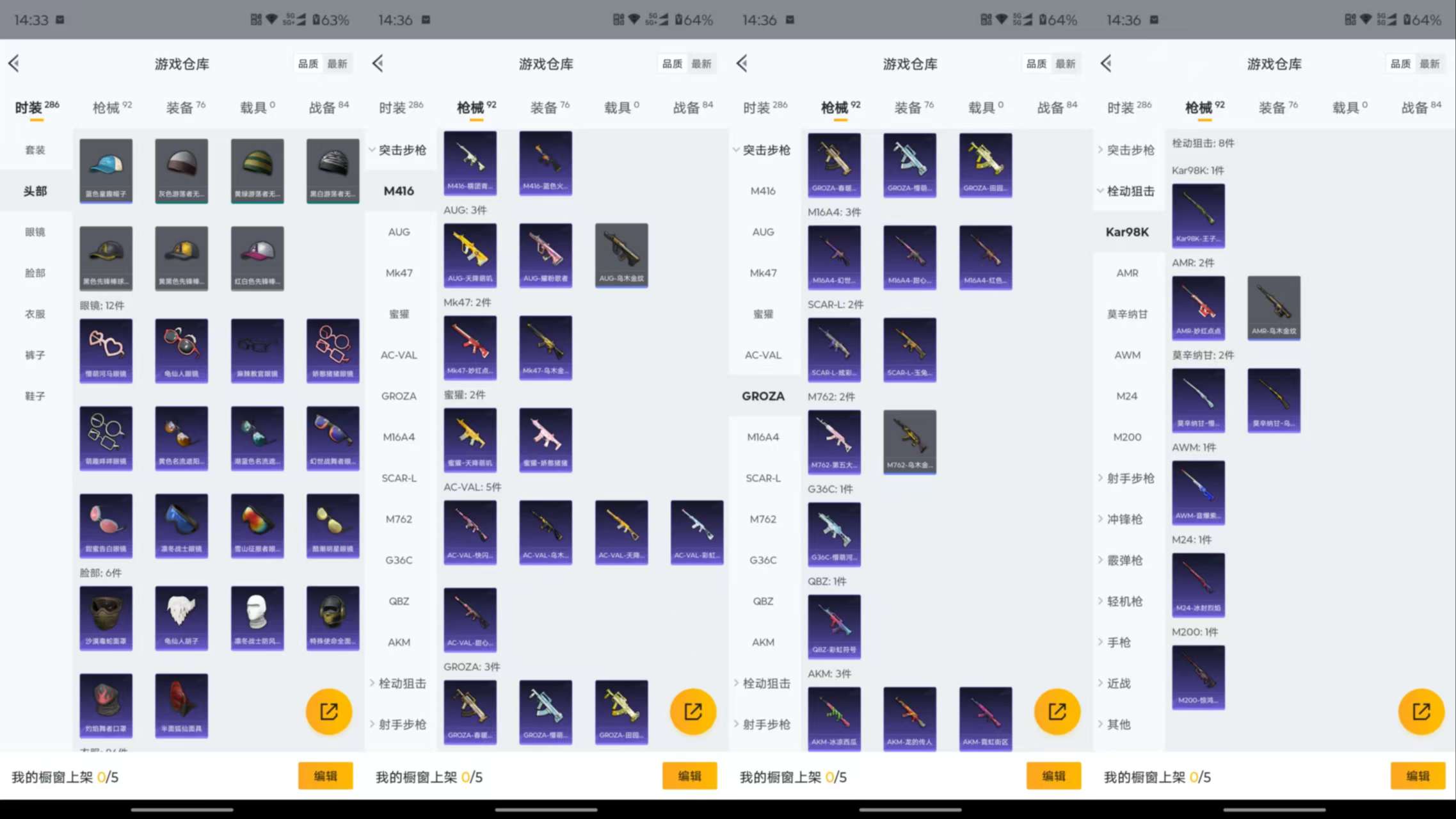Select the 龟仙人眼镜 glasses item
1456x819 pixels.
[181, 350]
